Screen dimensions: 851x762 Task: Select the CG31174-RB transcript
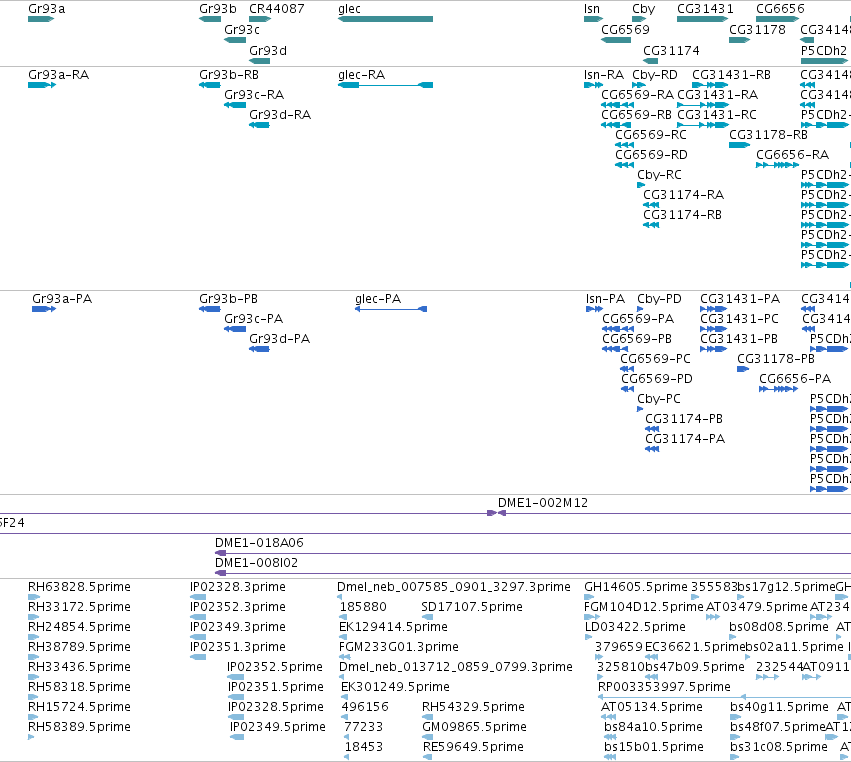(682, 215)
